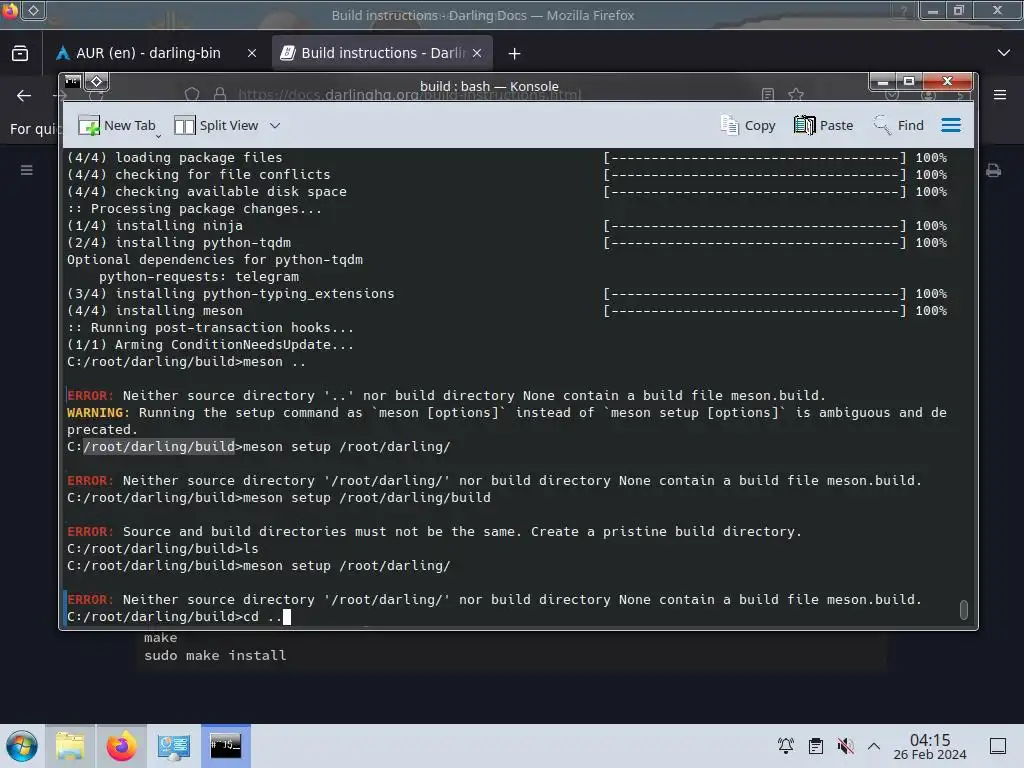Open system settings from the taskbar

point(174,746)
